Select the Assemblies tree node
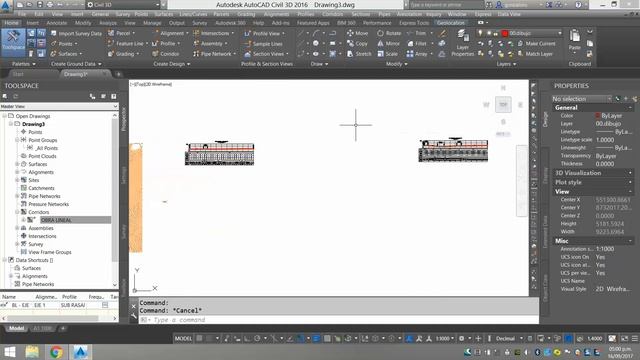The width and height of the screenshot is (640, 360). (41, 228)
